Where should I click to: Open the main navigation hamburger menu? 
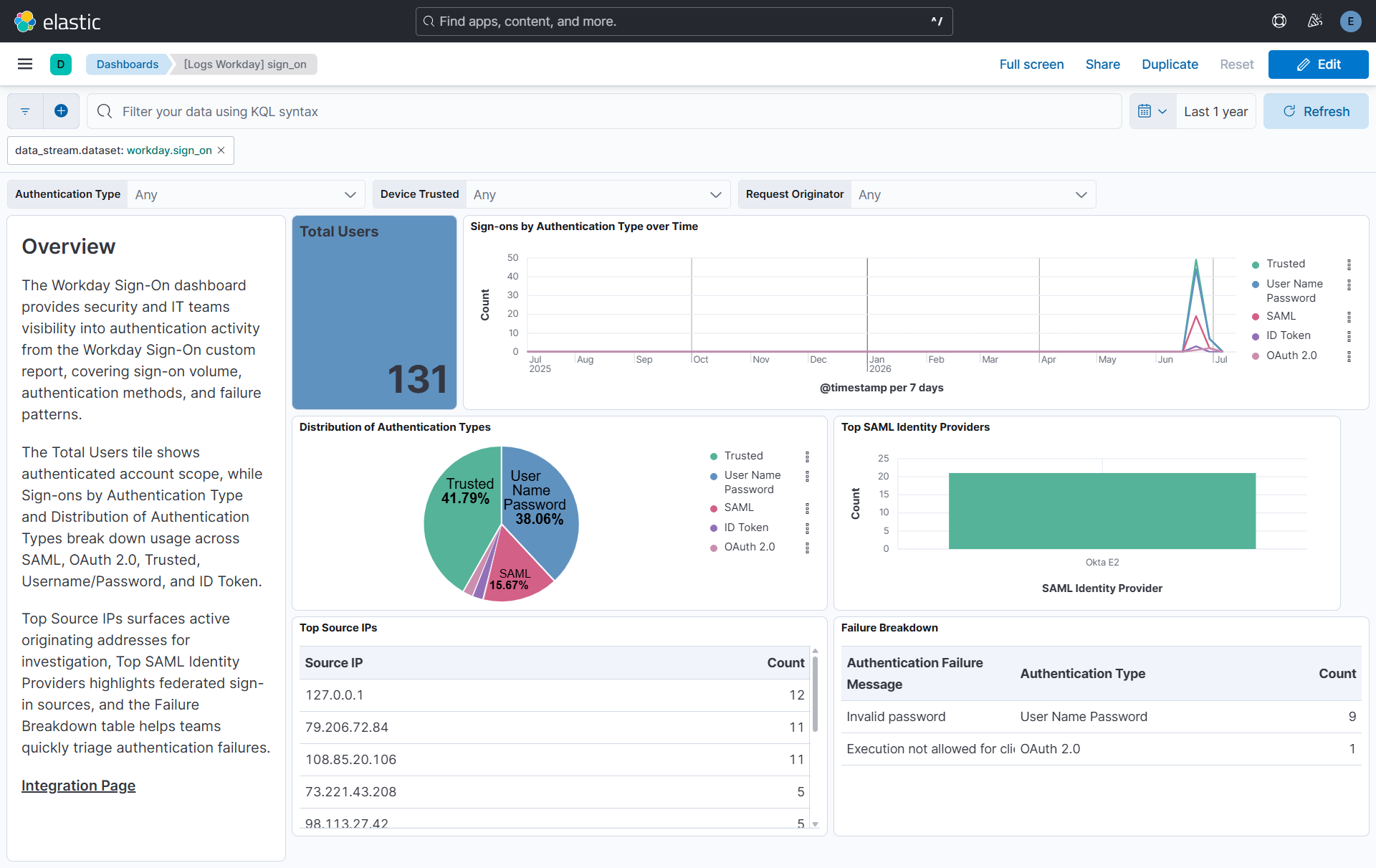pyautogui.click(x=25, y=65)
